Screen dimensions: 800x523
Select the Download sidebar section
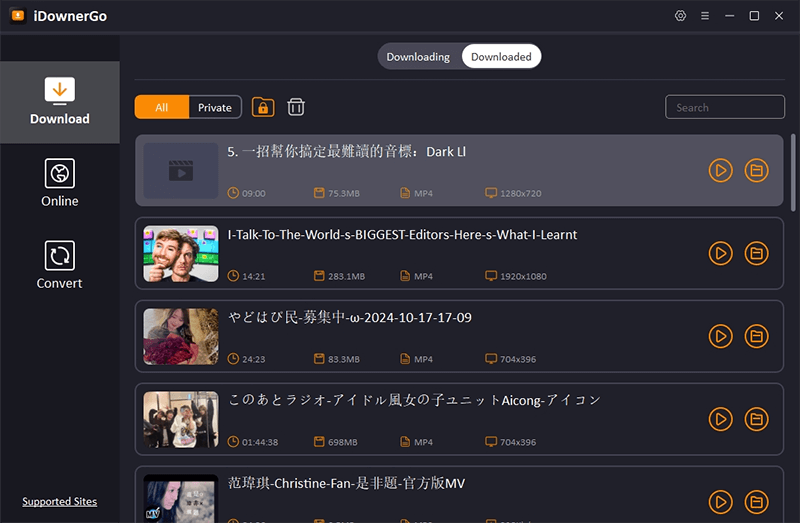tap(60, 101)
